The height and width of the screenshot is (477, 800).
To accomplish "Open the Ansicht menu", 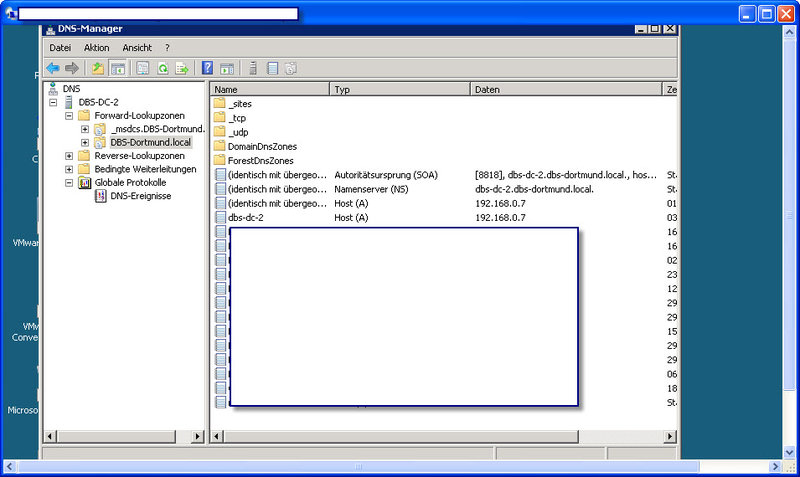I will click(137, 47).
